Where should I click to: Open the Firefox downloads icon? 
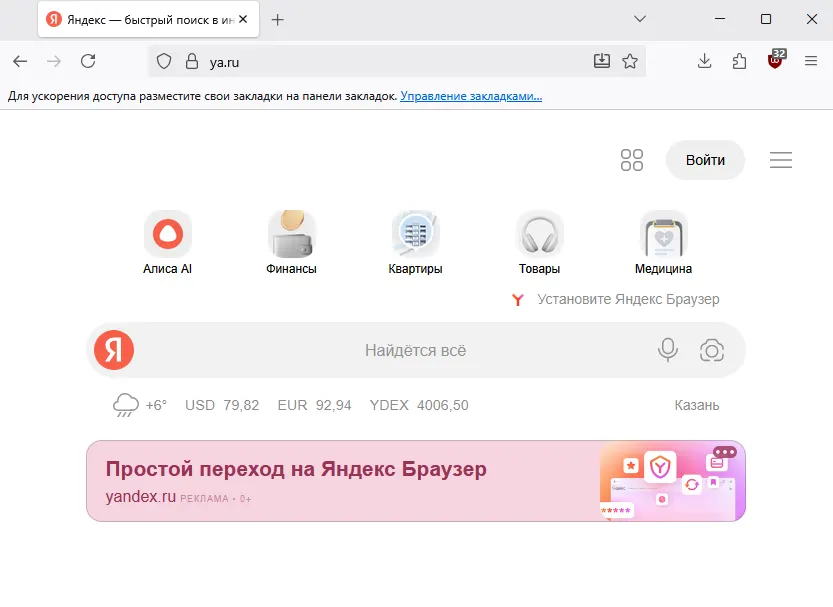point(704,61)
